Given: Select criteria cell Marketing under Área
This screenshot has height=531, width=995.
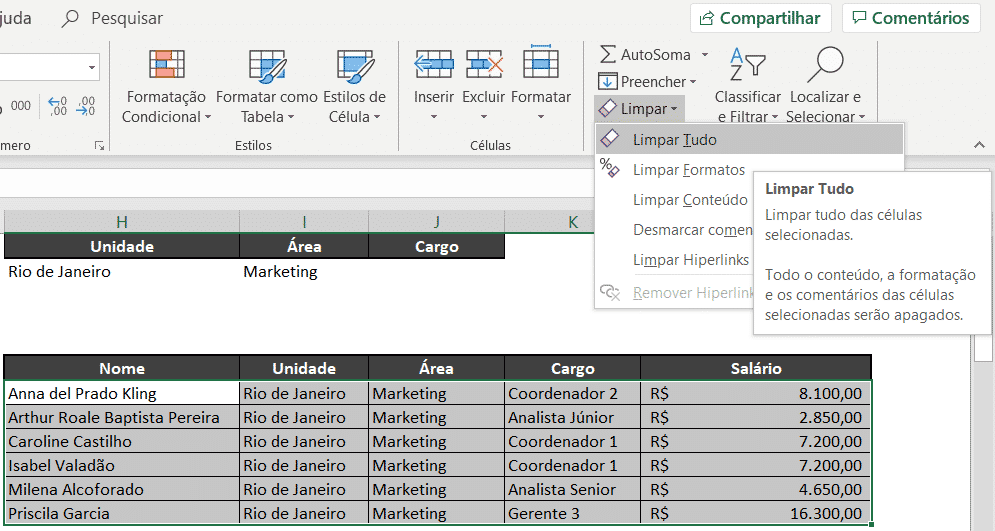Looking at the screenshot, I should (x=304, y=272).
